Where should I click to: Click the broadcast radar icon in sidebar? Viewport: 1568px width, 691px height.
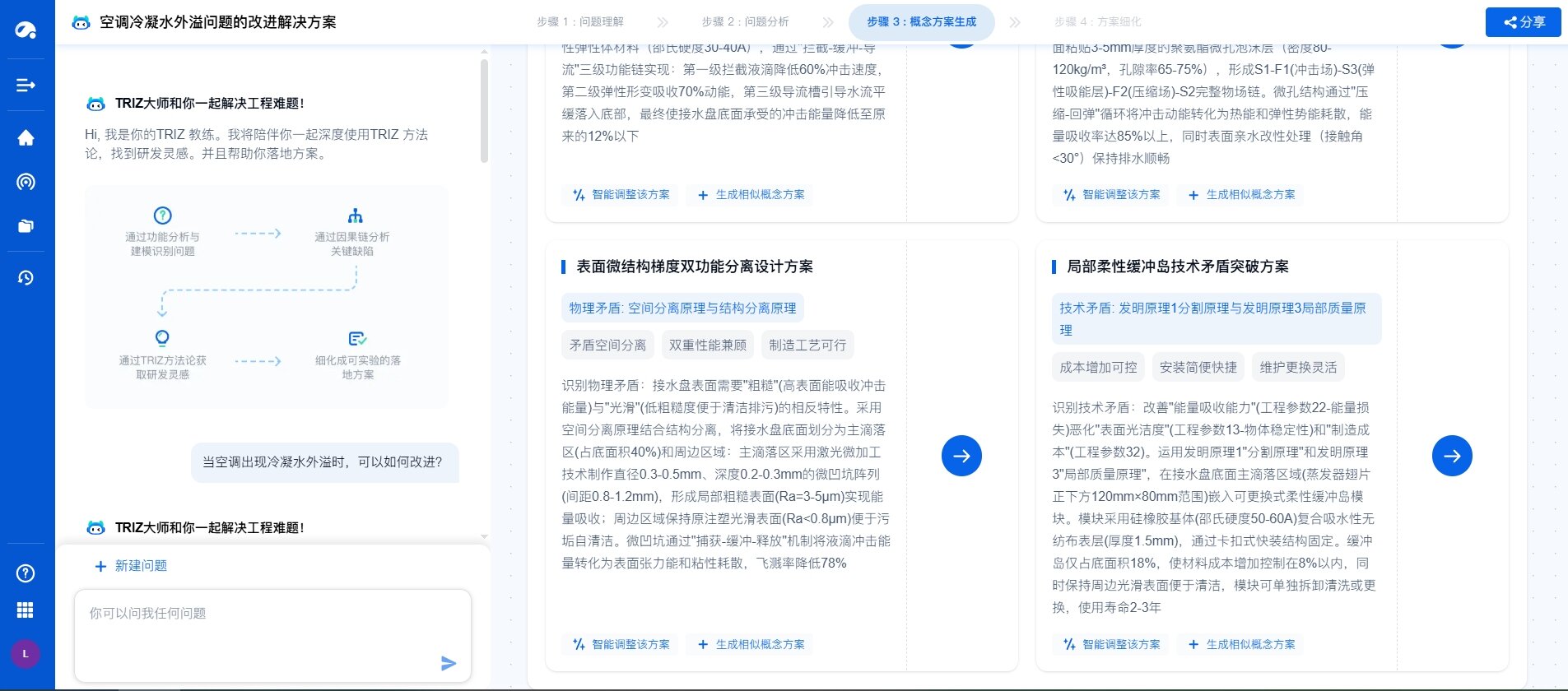click(x=26, y=182)
